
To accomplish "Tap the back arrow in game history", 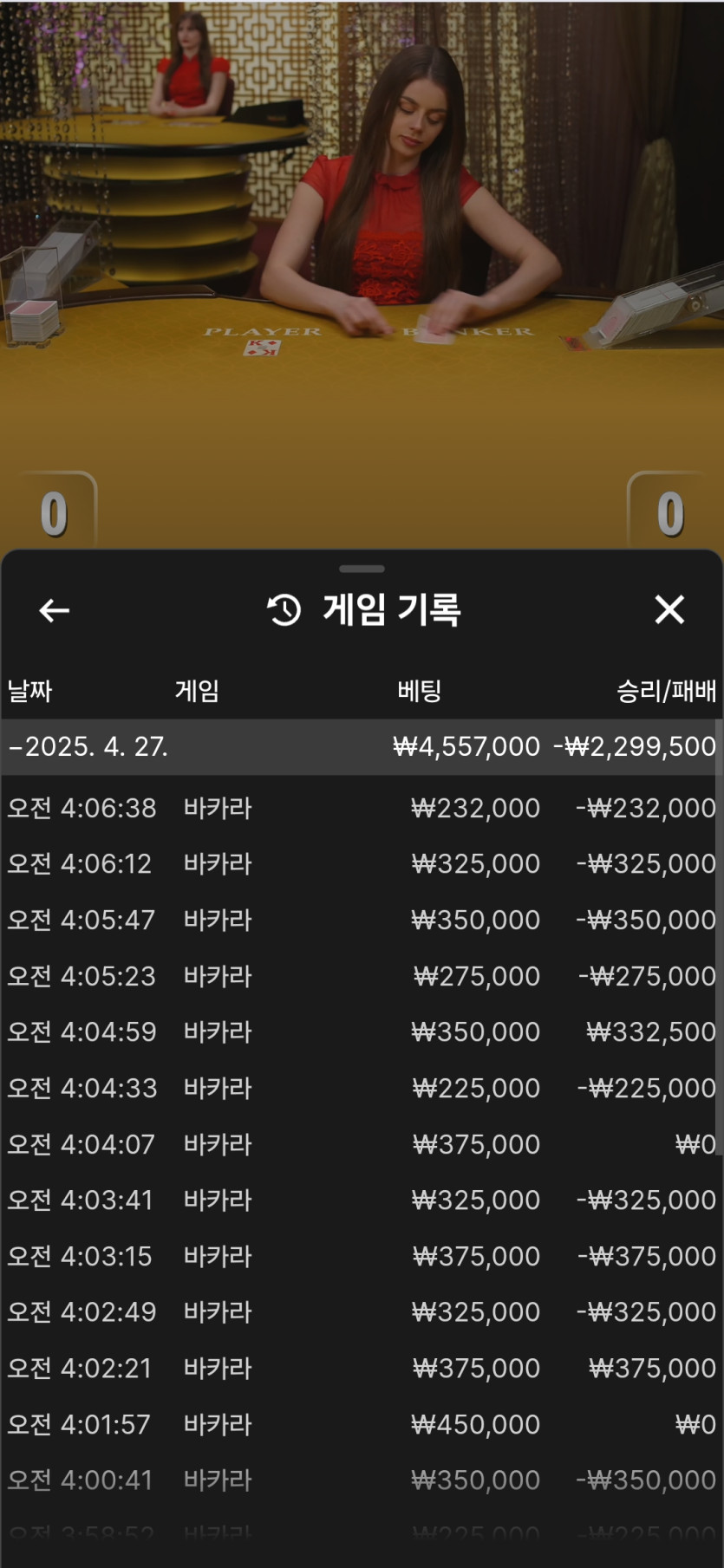I will click(54, 610).
